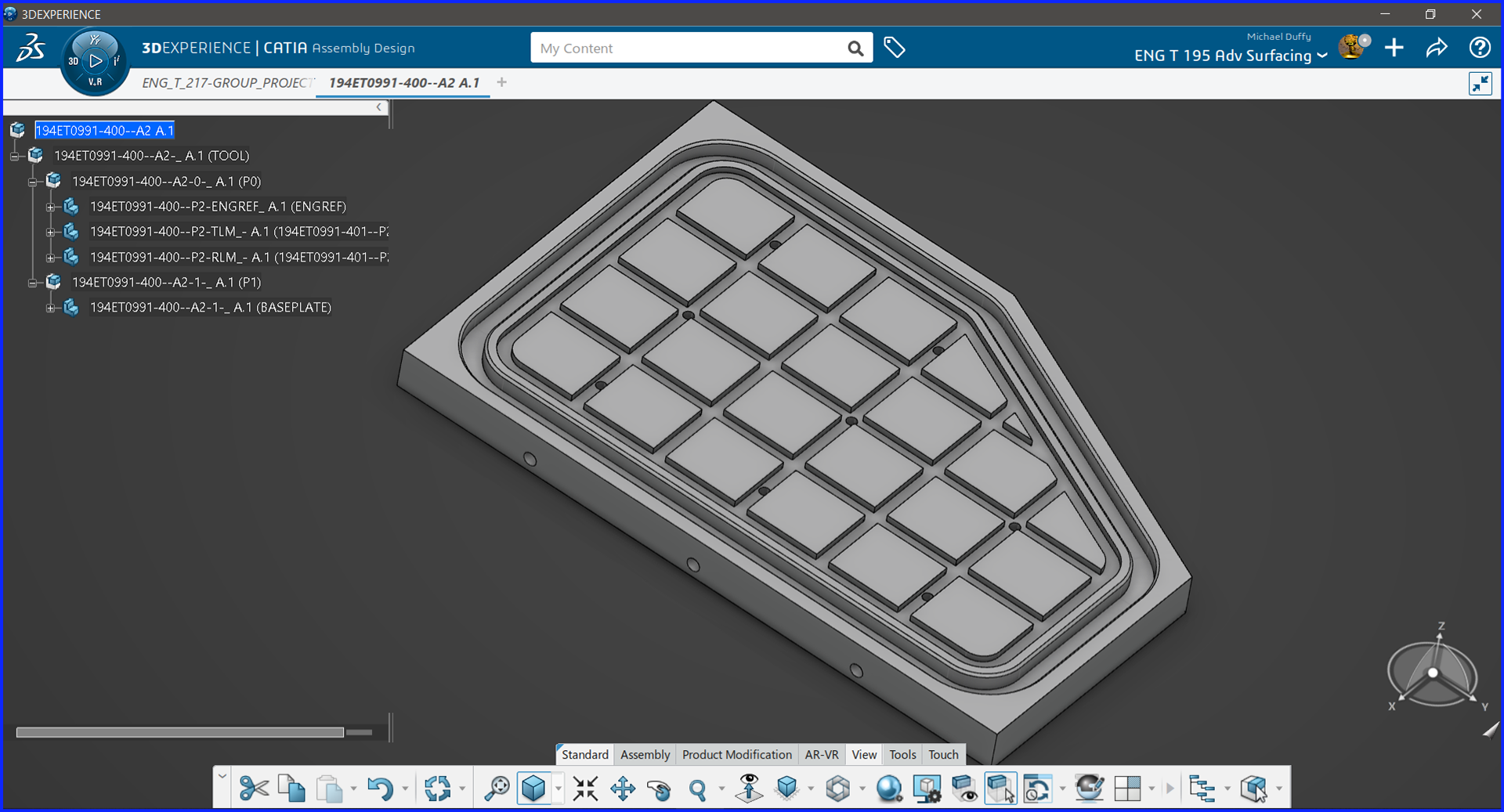Open dropdown next to four-pane layout icon
The width and height of the screenshot is (1504, 812).
[1151, 789]
